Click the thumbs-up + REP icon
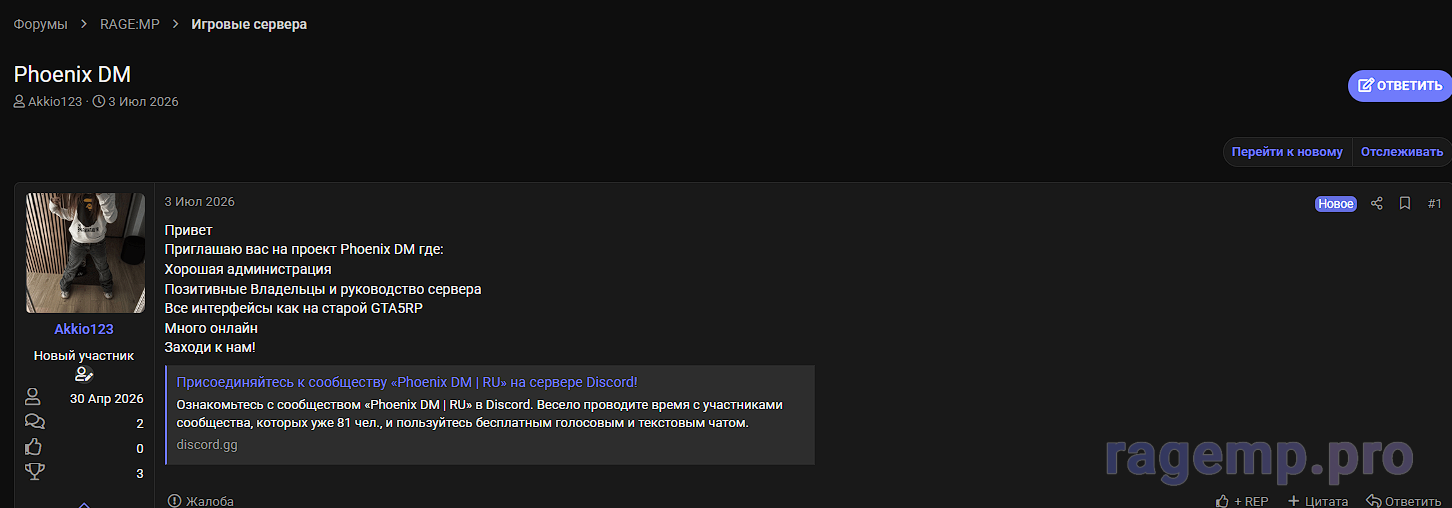Screen dimensions: 1452x508 pos(1222,500)
